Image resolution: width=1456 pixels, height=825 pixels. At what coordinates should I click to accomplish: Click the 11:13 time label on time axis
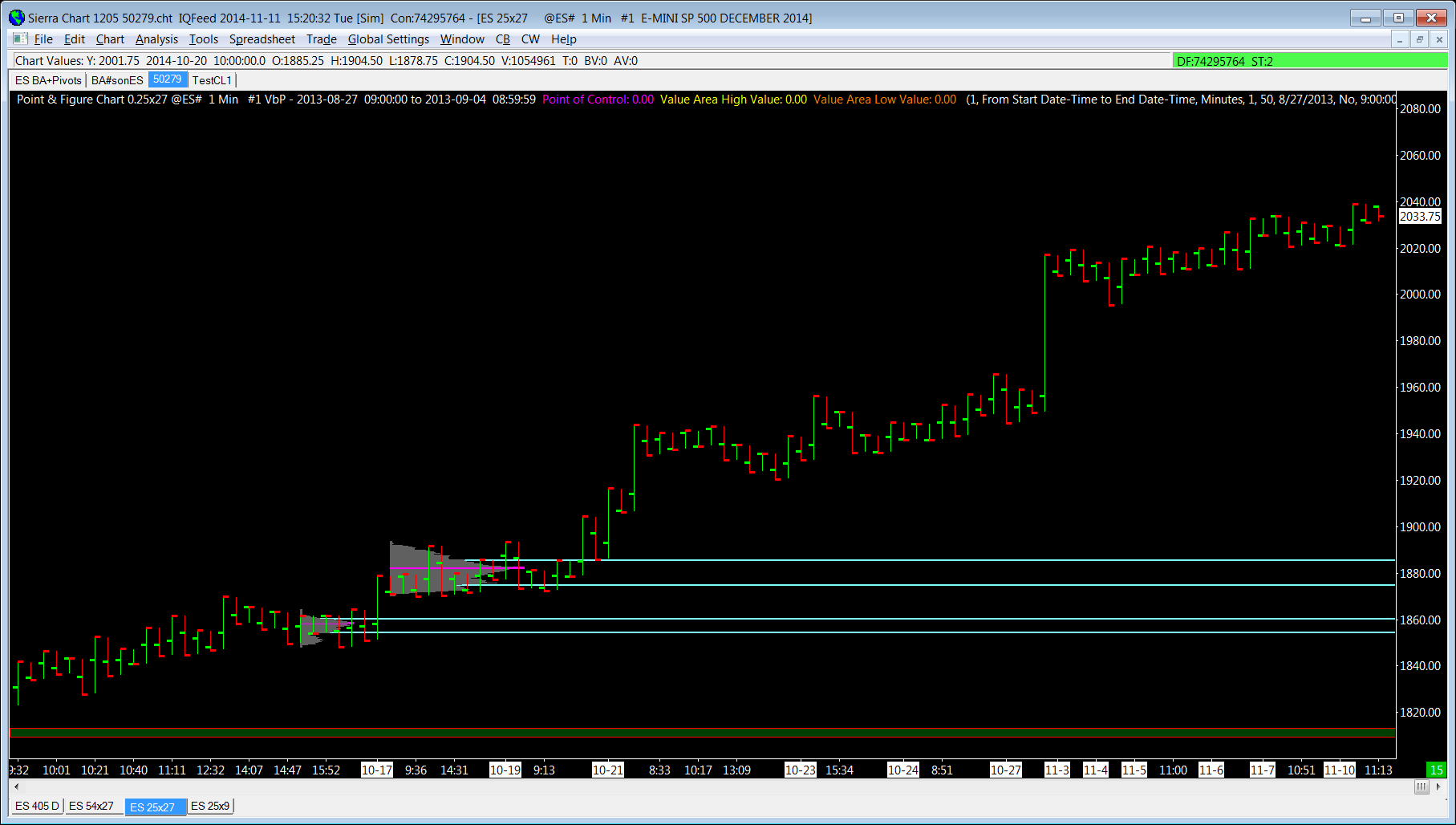[1378, 770]
